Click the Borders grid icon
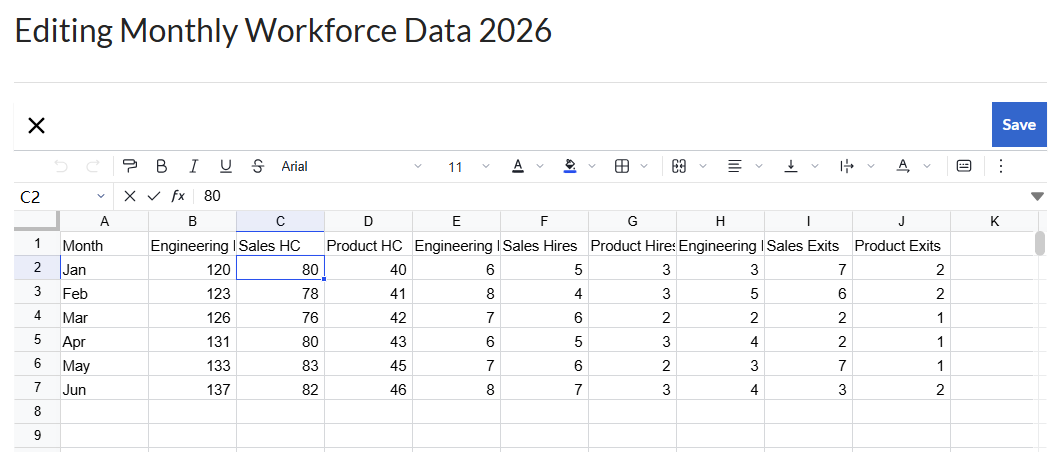Image resolution: width=1063 pixels, height=452 pixels. [622, 166]
